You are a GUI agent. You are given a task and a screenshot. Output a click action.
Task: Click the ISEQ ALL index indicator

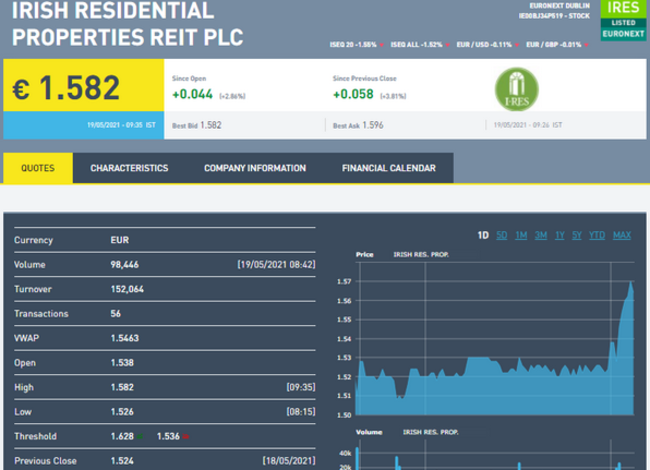tap(416, 45)
